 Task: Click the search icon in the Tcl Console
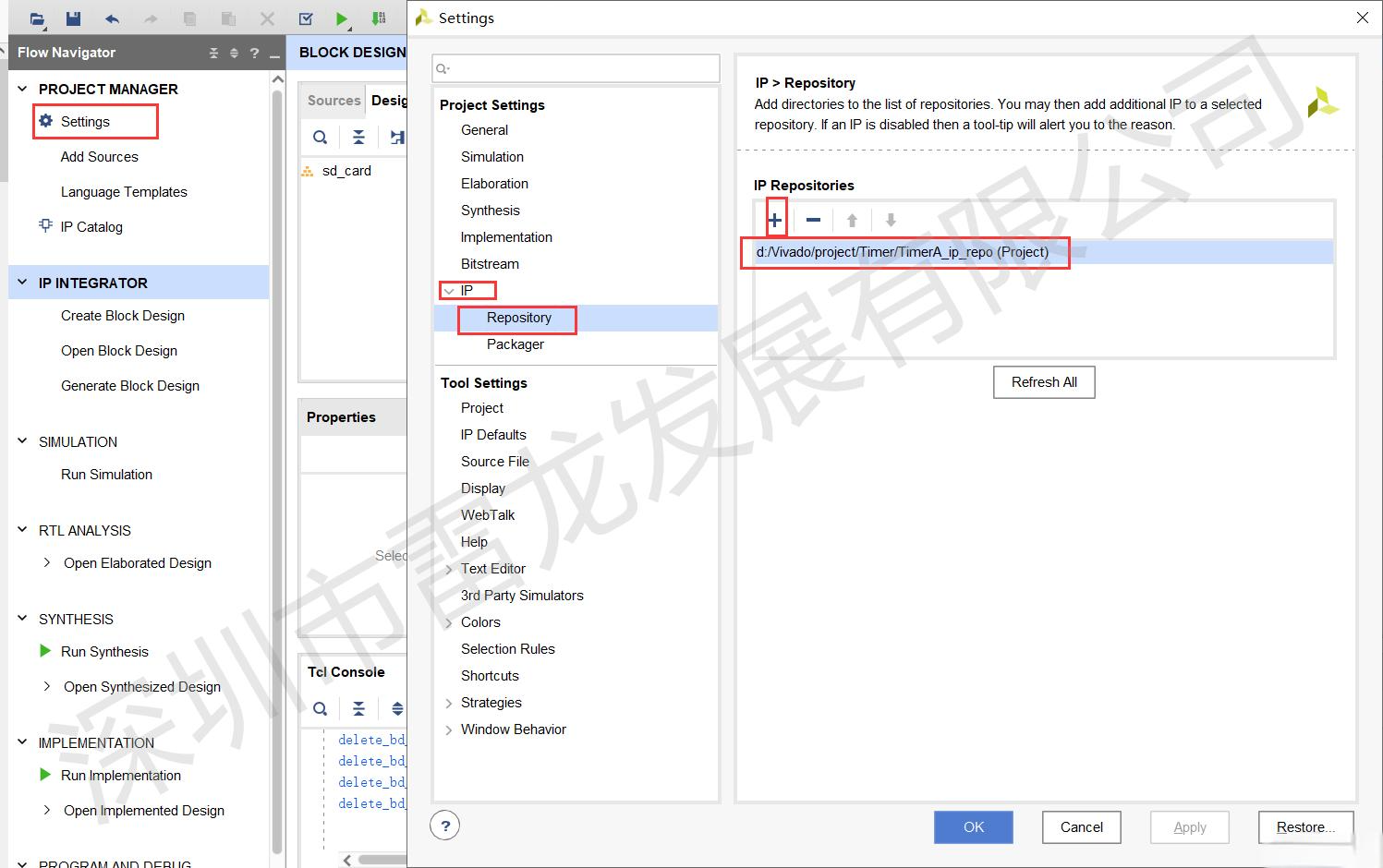click(320, 709)
